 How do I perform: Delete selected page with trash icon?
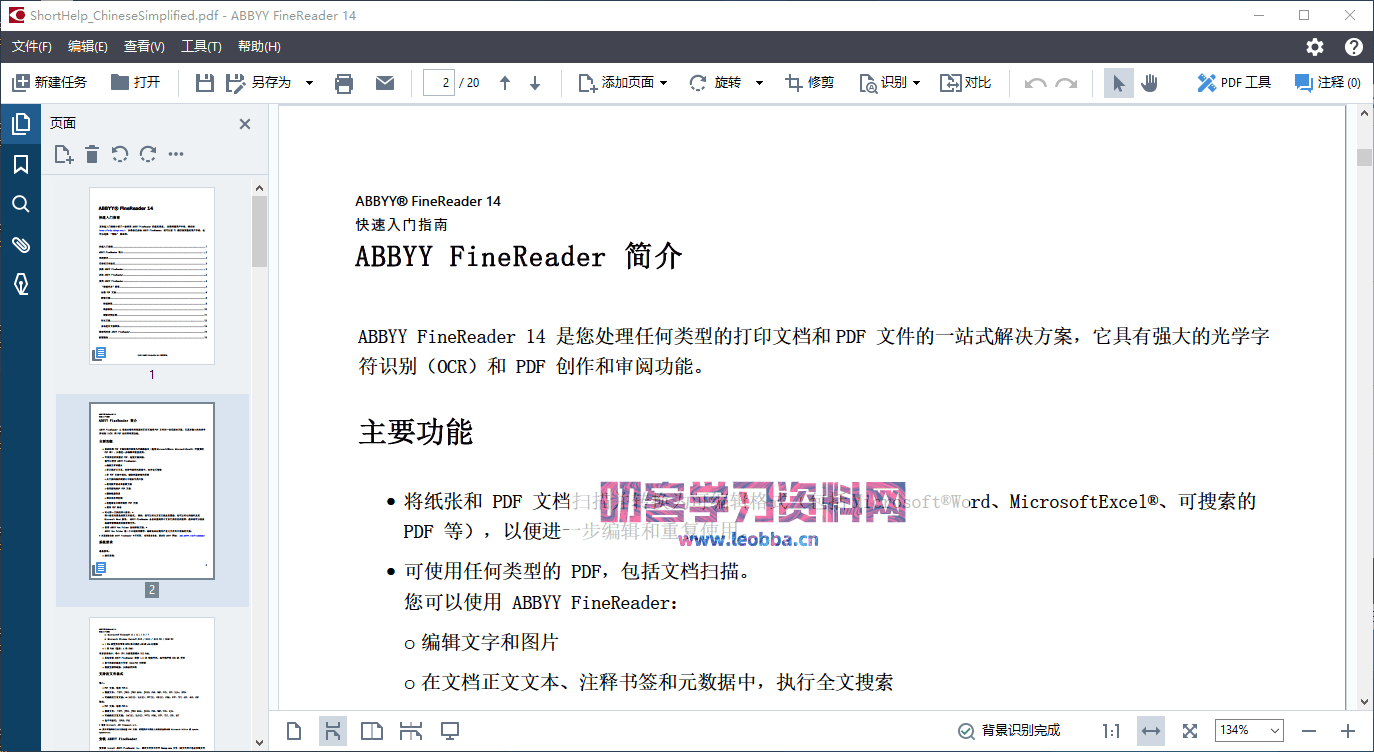point(92,154)
